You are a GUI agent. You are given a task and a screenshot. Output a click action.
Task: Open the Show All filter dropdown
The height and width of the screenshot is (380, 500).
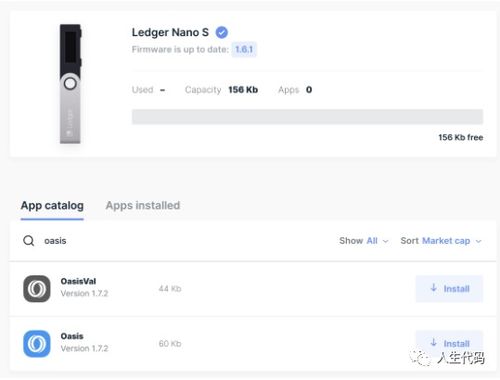point(364,241)
